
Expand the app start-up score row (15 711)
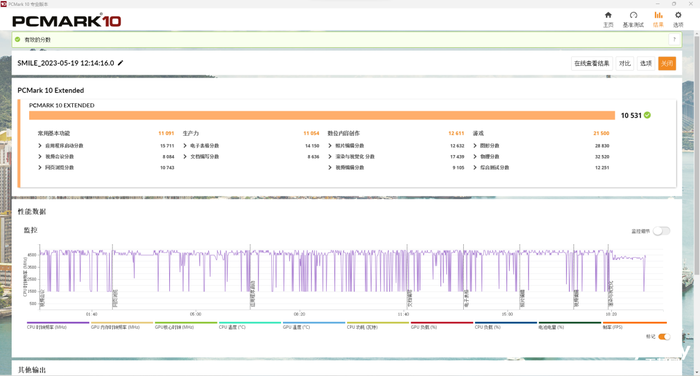(40, 146)
